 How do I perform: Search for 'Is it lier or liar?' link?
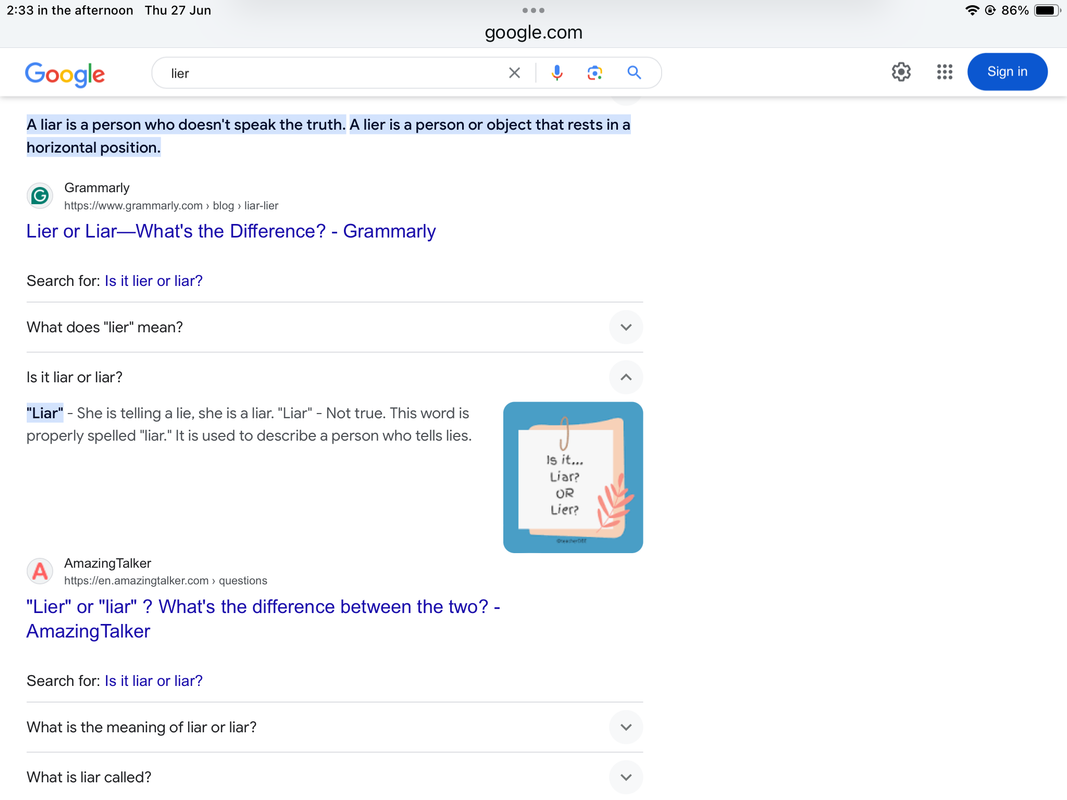(x=153, y=281)
